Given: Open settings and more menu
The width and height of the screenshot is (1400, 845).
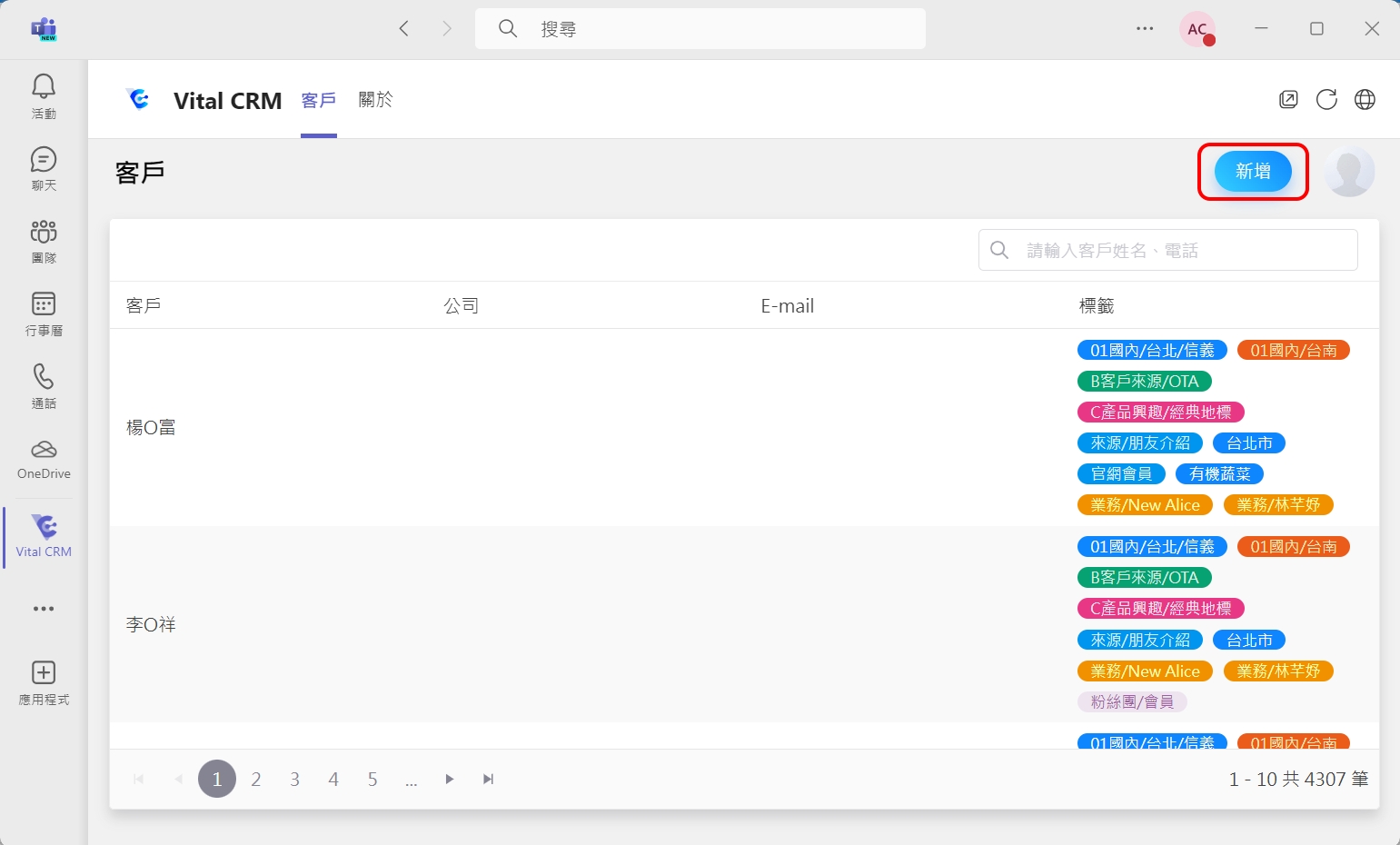Looking at the screenshot, I should [1145, 29].
